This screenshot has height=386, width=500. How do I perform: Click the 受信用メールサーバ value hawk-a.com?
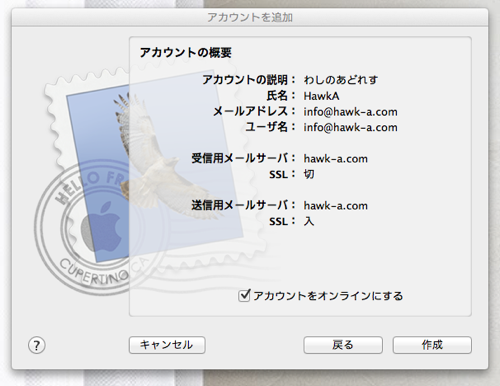pyautogui.click(x=335, y=159)
